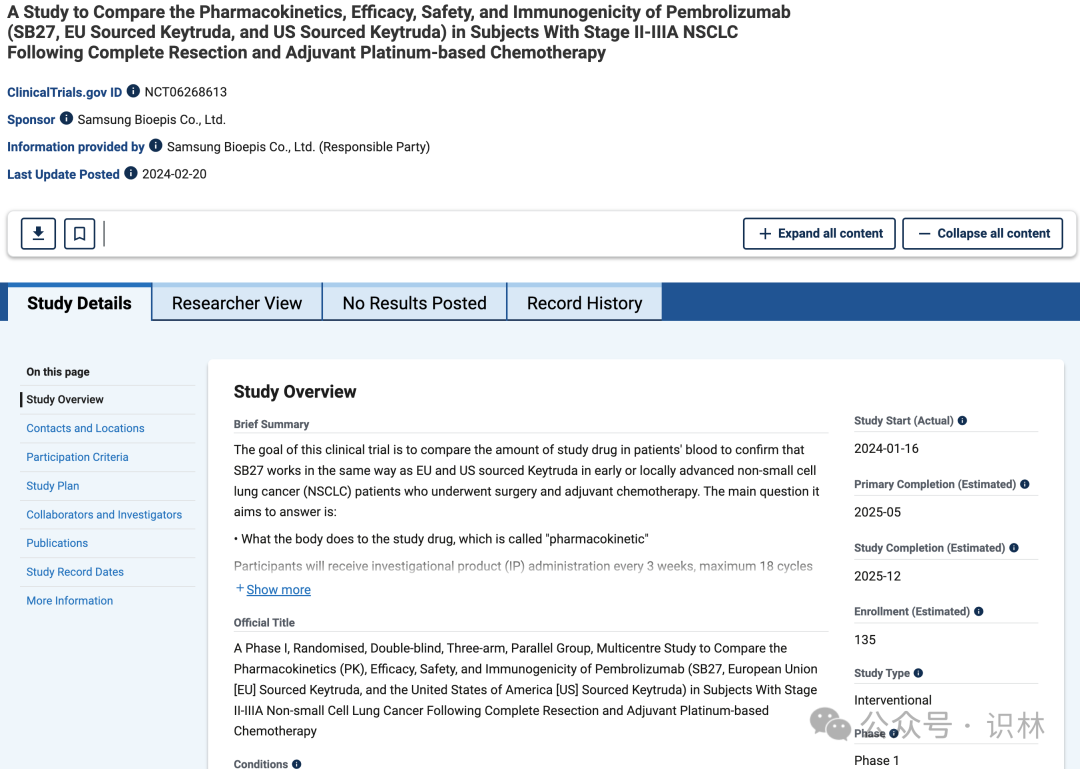Open info icon beside Last Update Posted
Screen dimensions: 1080x769
(x=131, y=173)
